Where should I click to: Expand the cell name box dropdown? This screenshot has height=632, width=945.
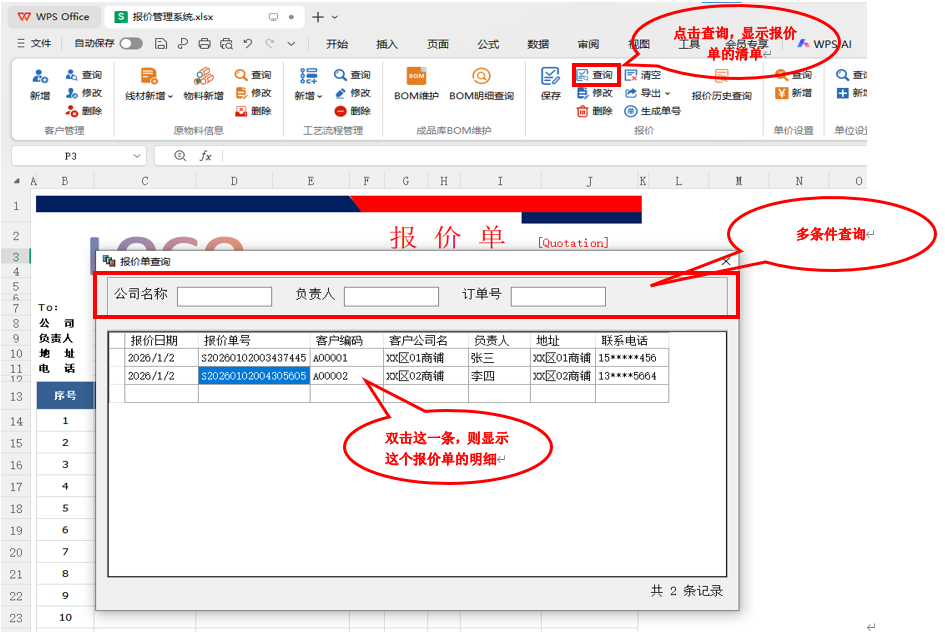pyautogui.click(x=137, y=155)
